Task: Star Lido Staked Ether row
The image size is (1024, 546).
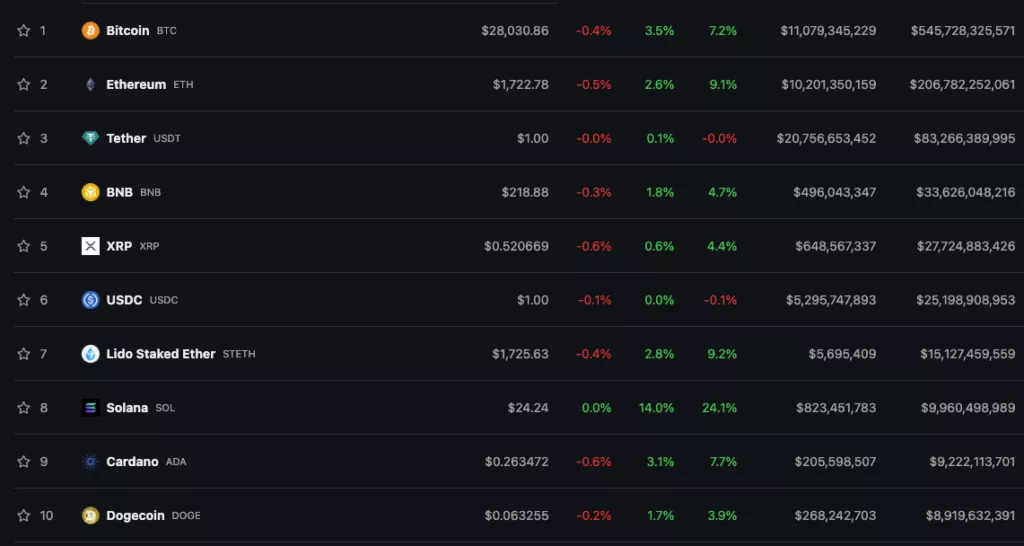Action: (24, 354)
